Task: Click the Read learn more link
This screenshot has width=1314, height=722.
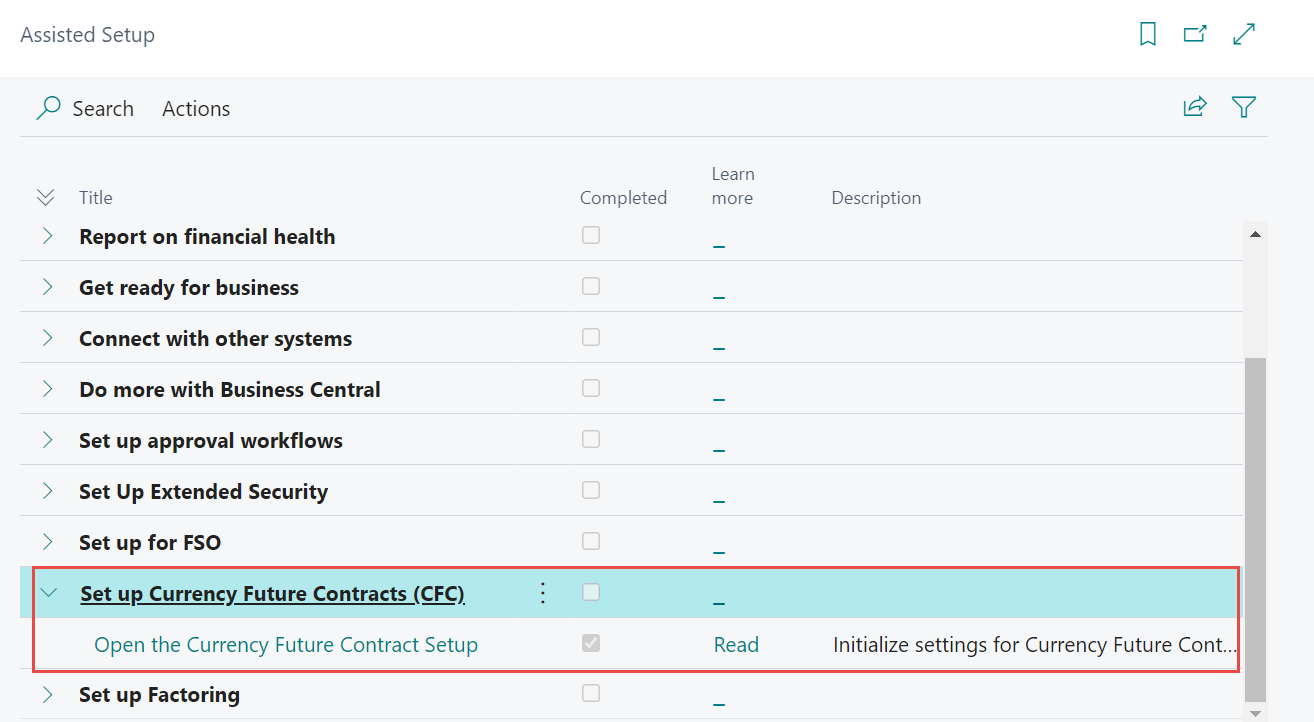Action: click(736, 645)
